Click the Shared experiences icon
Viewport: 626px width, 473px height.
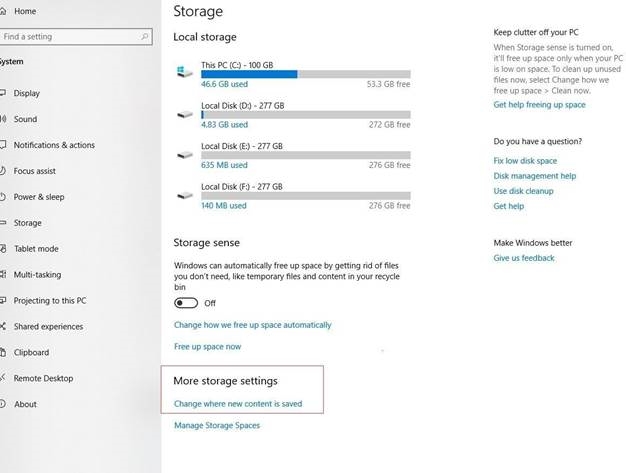[x=3, y=327]
